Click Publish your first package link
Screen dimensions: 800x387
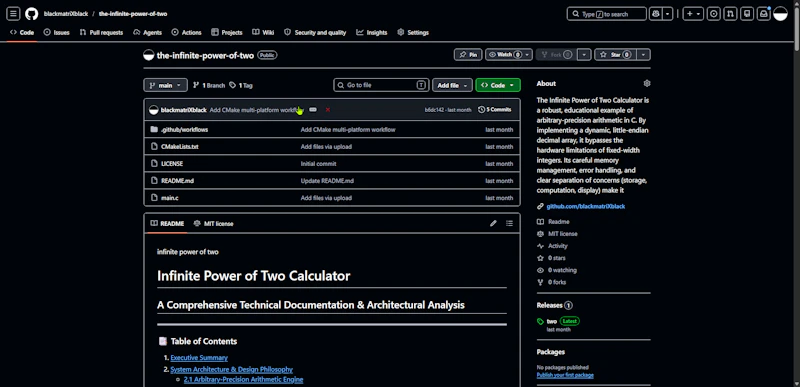(565, 375)
